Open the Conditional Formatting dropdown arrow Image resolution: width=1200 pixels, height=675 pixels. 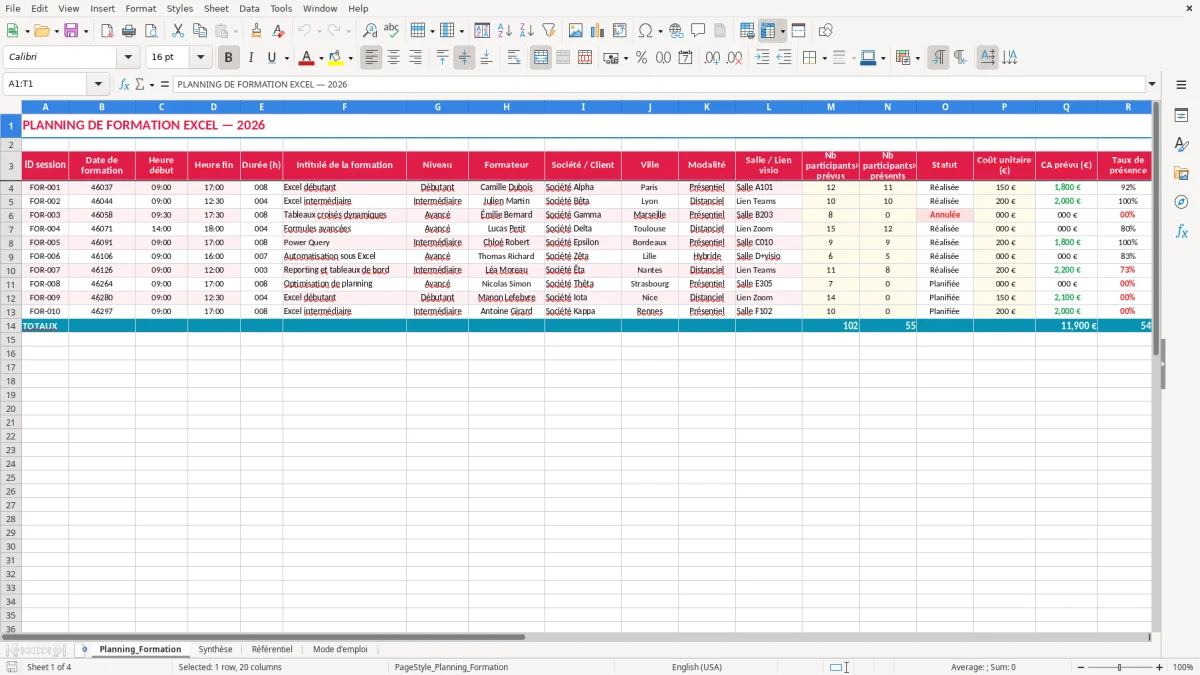pos(917,58)
